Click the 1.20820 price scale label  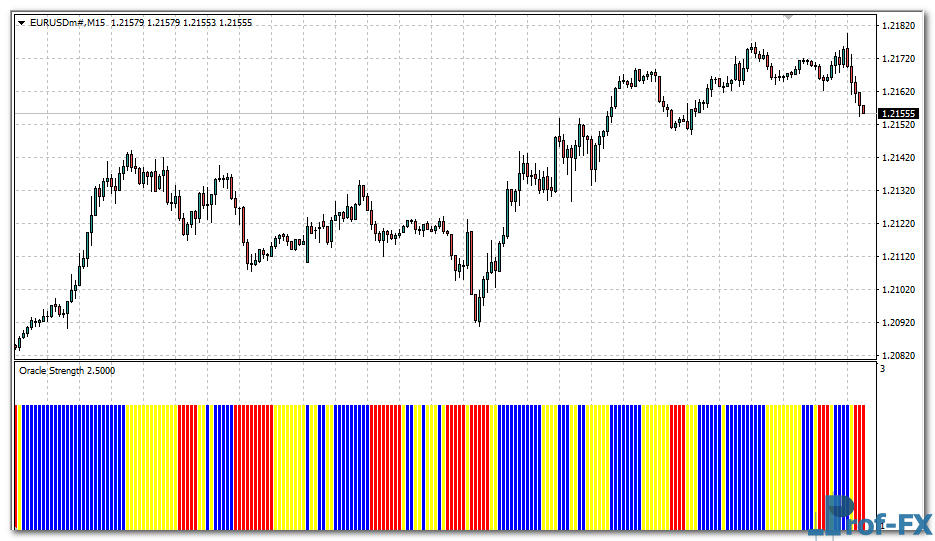click(x=899, y=356)
